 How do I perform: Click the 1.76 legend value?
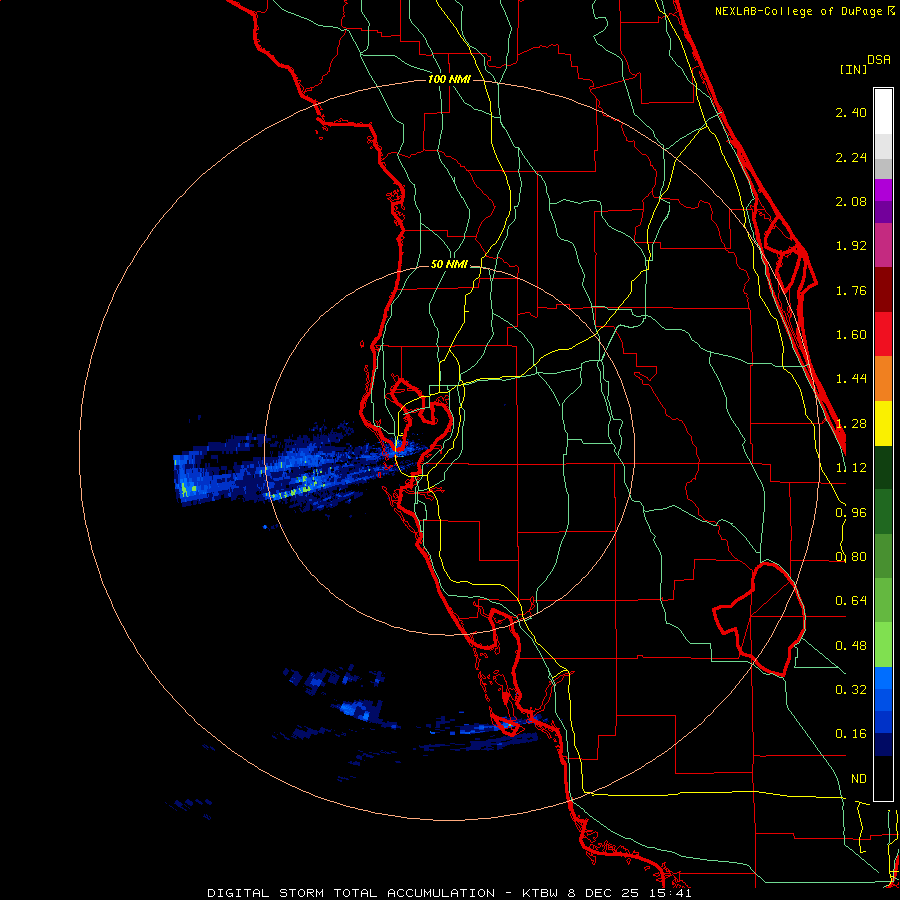[x=851, y=290]
